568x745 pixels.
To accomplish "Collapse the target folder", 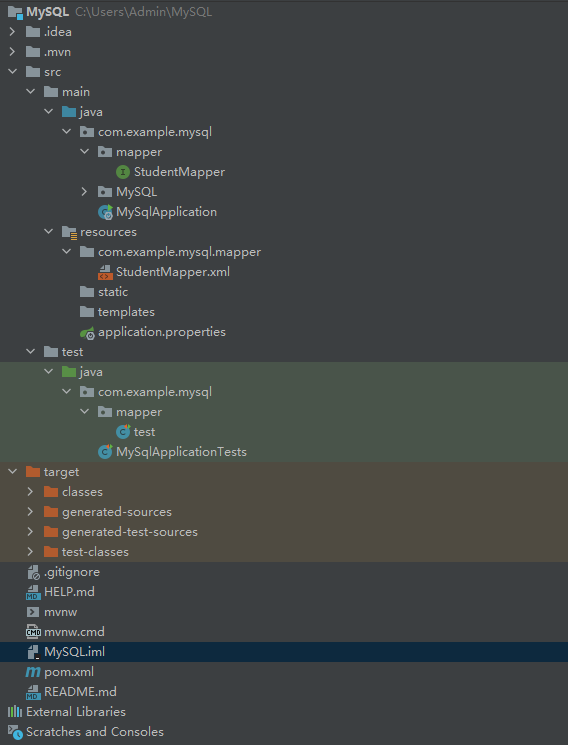I will coord(12,472).
